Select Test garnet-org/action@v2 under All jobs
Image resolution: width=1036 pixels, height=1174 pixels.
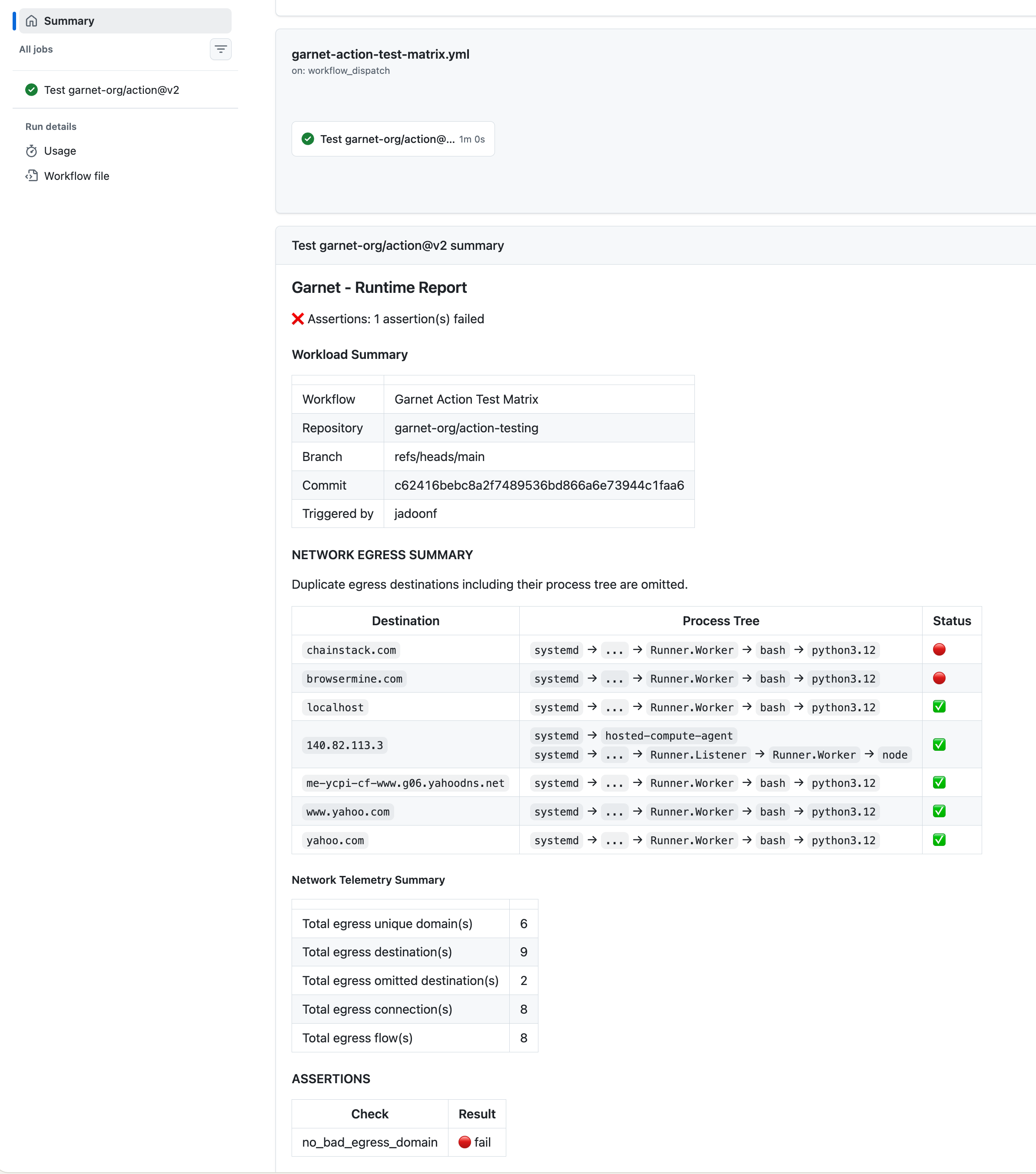pos(112,90)
